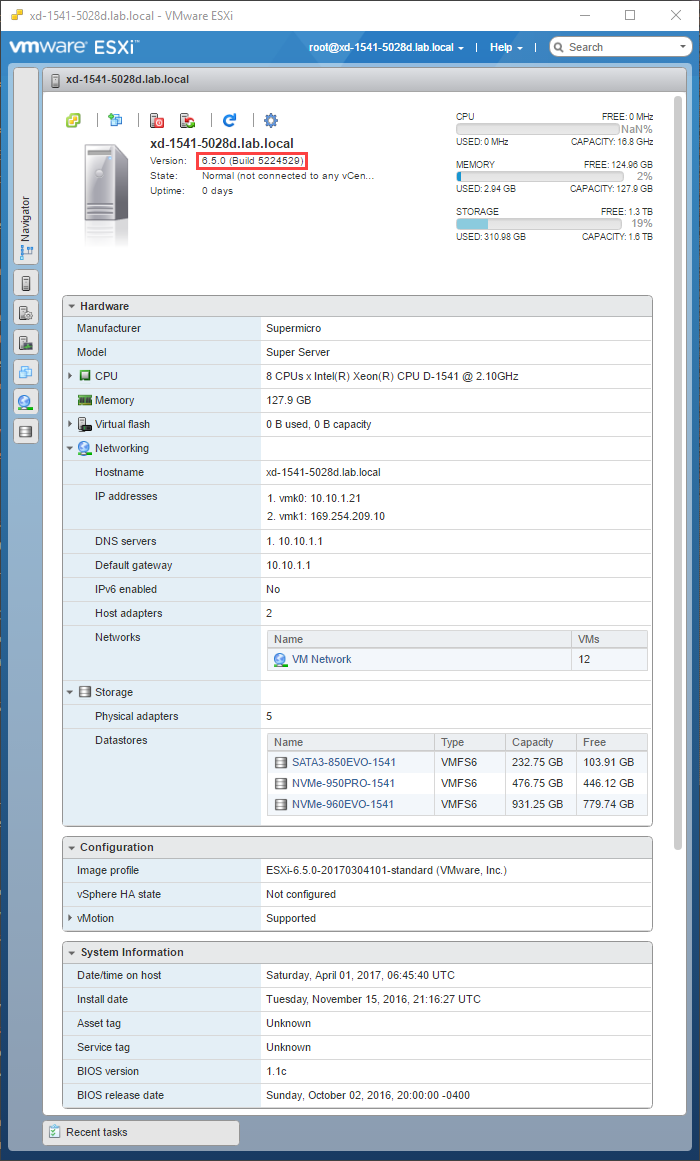The height and width of the screenshot is (1161, 700).
Task: Open the SATA3-850EVO-1541 datastore link
Action: coord(344,762)
